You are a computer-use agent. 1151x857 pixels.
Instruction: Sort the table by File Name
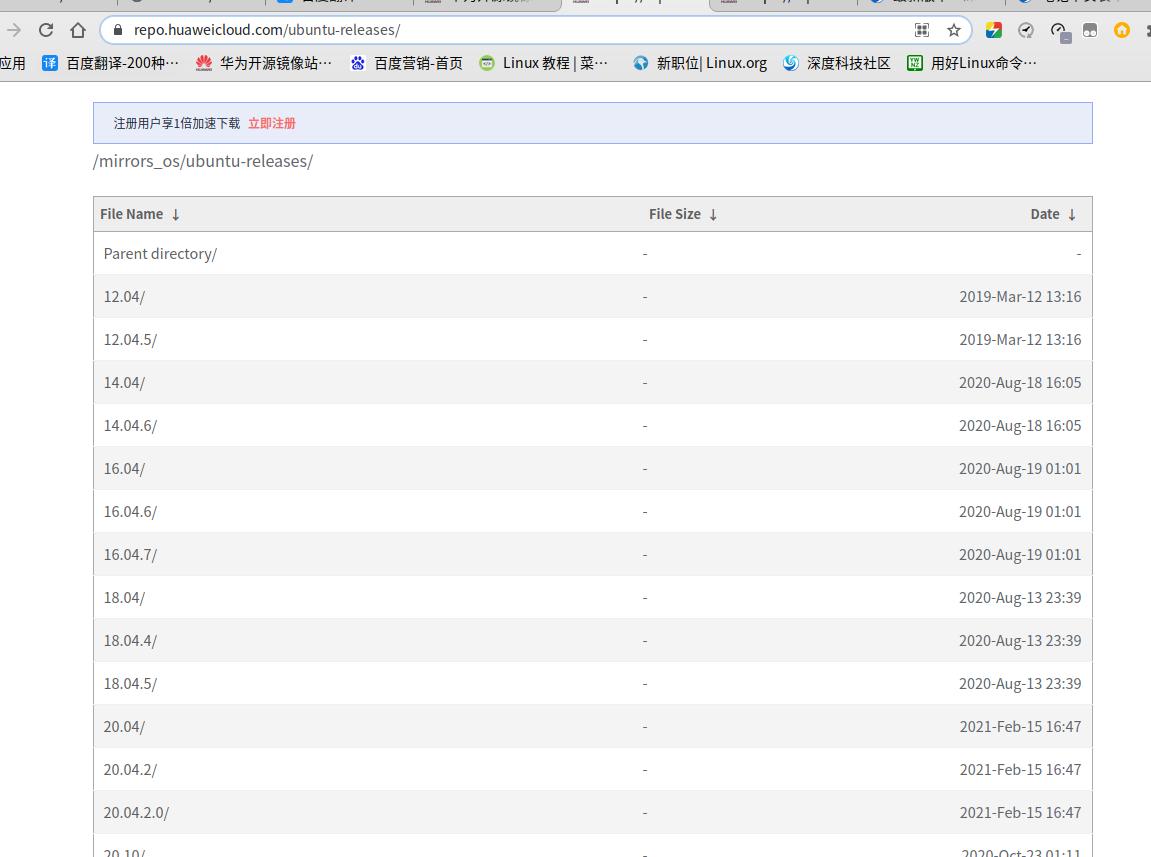click(139, 214)
